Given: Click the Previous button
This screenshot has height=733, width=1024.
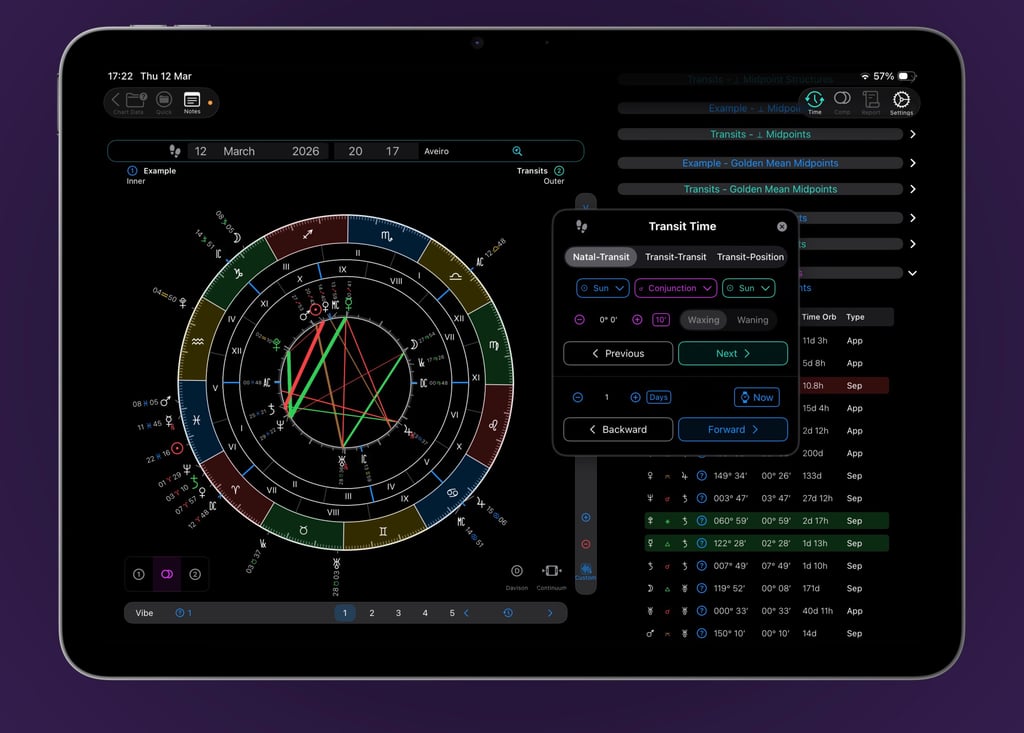Looking at the screenshot, I should [x=618, y=353].
